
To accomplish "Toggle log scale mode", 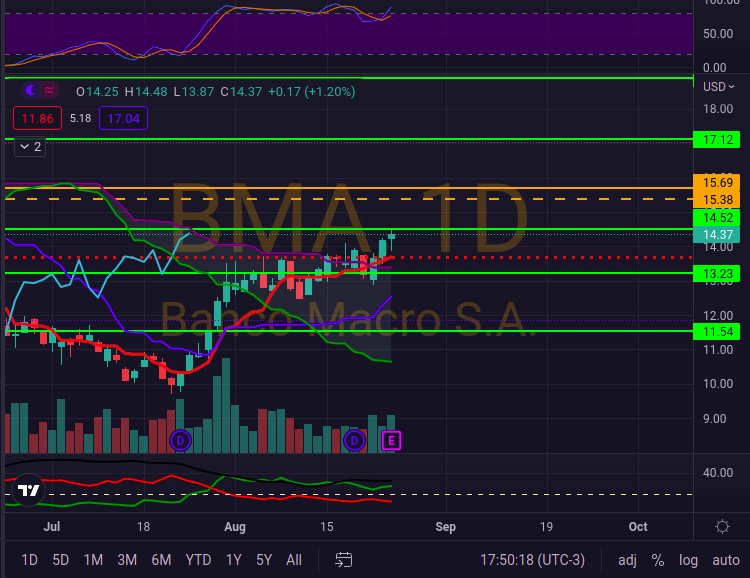I will 688,560.
